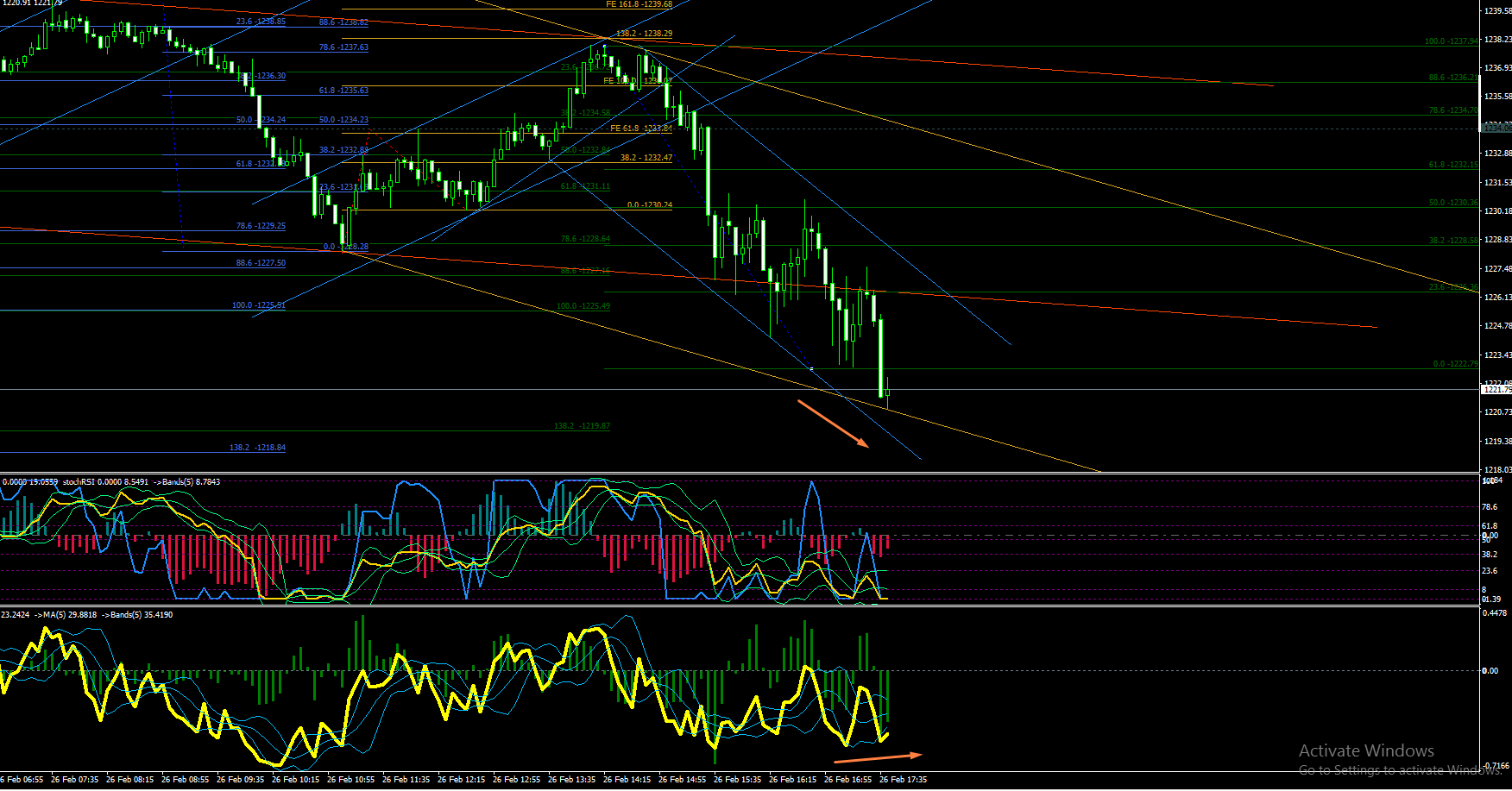Image resolution: width=1512 pixels, height=791 pixels.
Task: Click time axis label "26 Feb 15:35"
Action: 737,780
